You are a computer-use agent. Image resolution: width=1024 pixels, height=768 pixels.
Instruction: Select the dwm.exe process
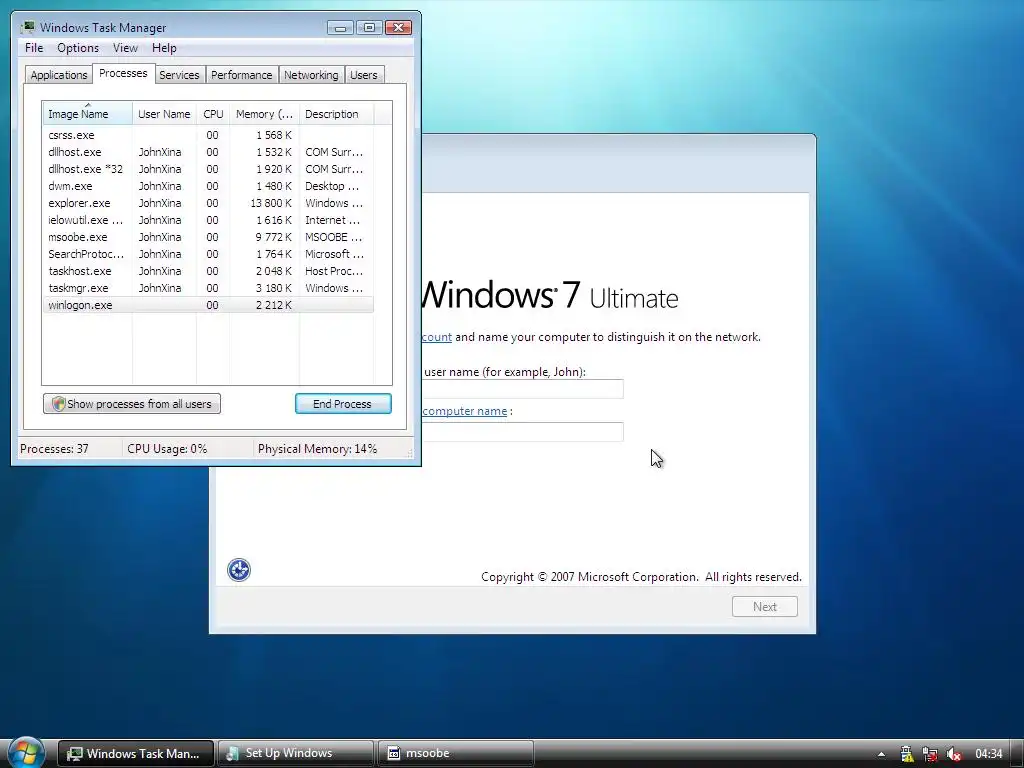(208, 186)
